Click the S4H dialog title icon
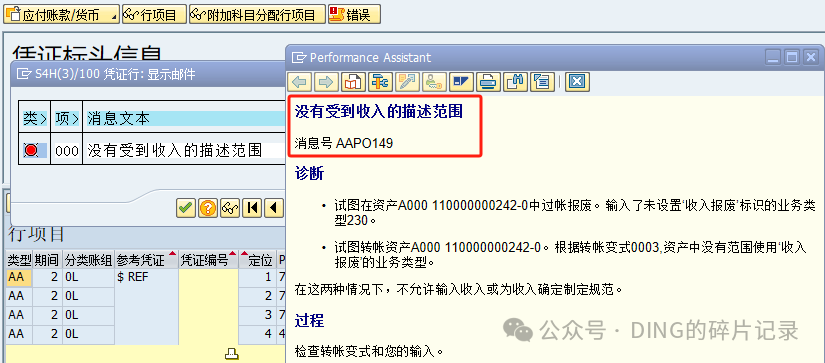This screenshot has width=825, height=363. pyautogui.click(x=24, y=74)
